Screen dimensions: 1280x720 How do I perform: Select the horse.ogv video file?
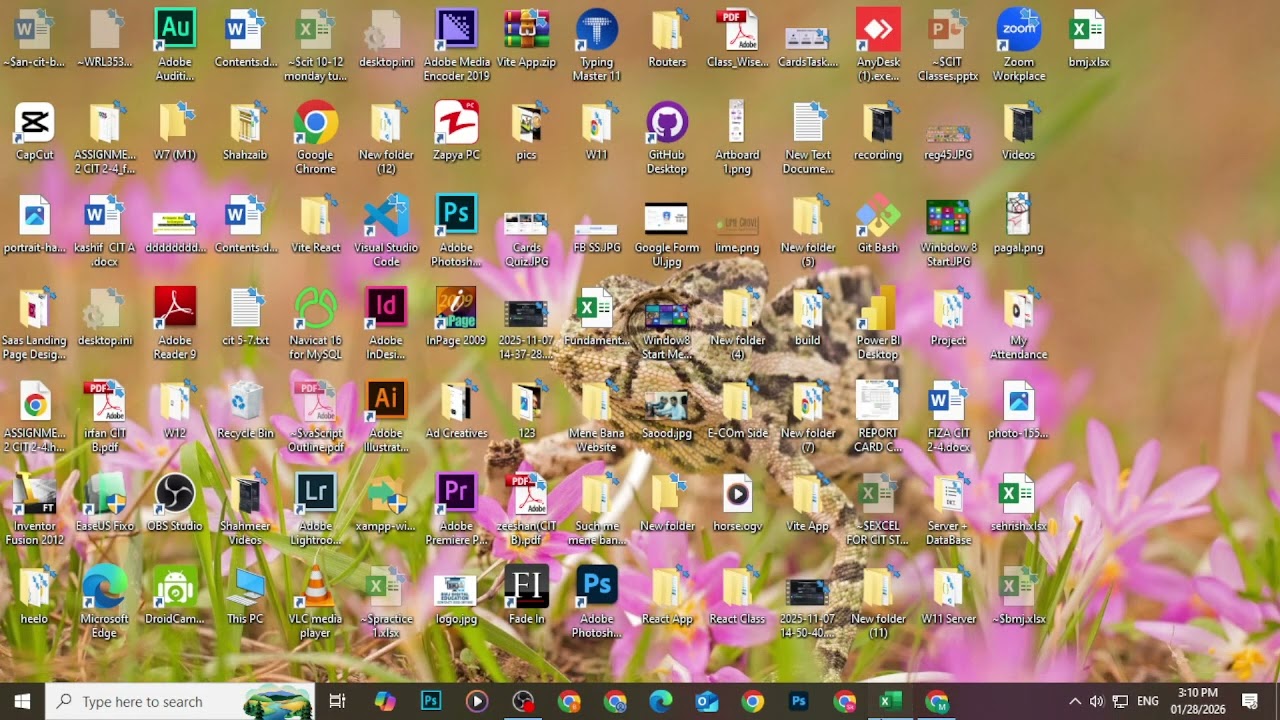click(x=737, y=503)
